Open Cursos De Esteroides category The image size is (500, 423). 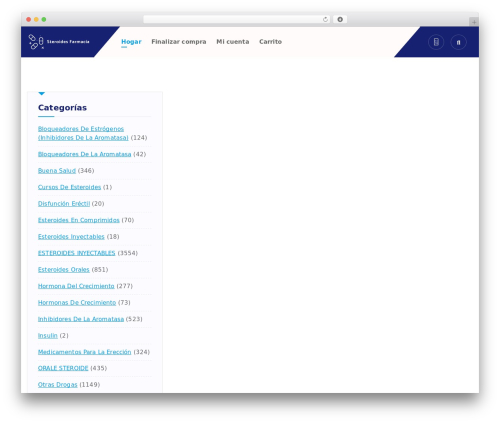tap(69, 187)
